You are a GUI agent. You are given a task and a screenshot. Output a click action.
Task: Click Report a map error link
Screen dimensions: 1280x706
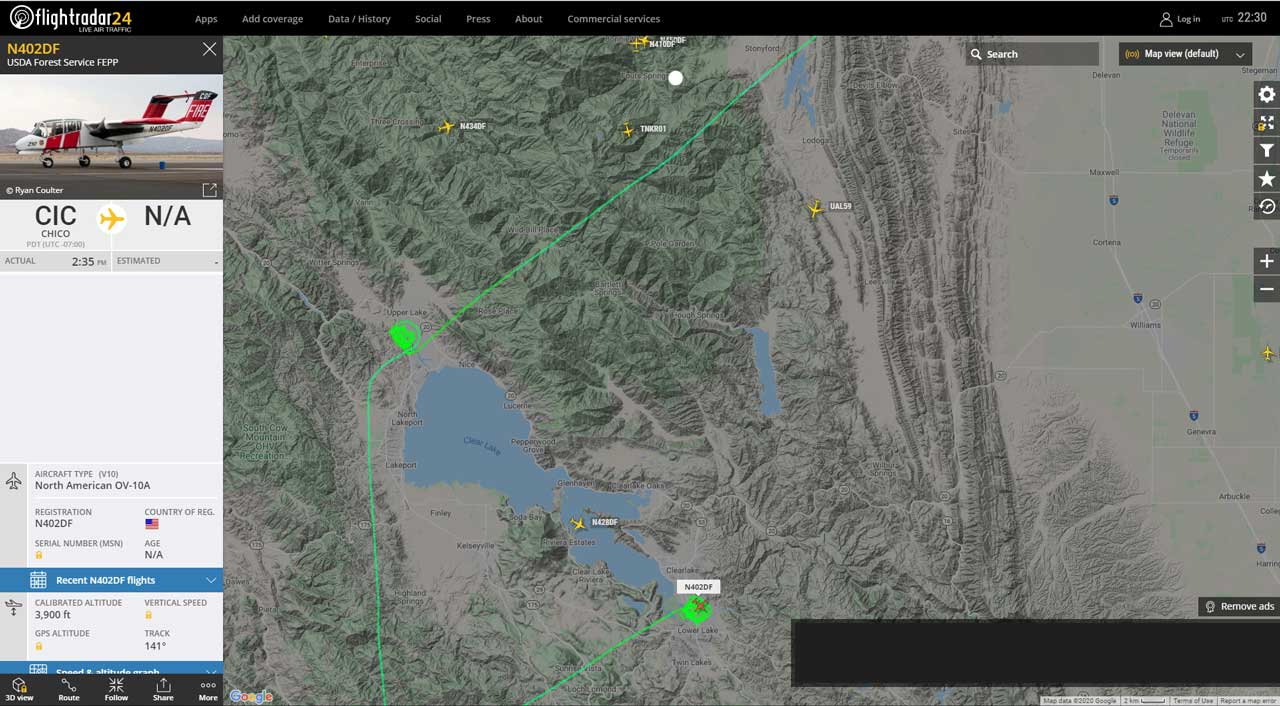1246,701
